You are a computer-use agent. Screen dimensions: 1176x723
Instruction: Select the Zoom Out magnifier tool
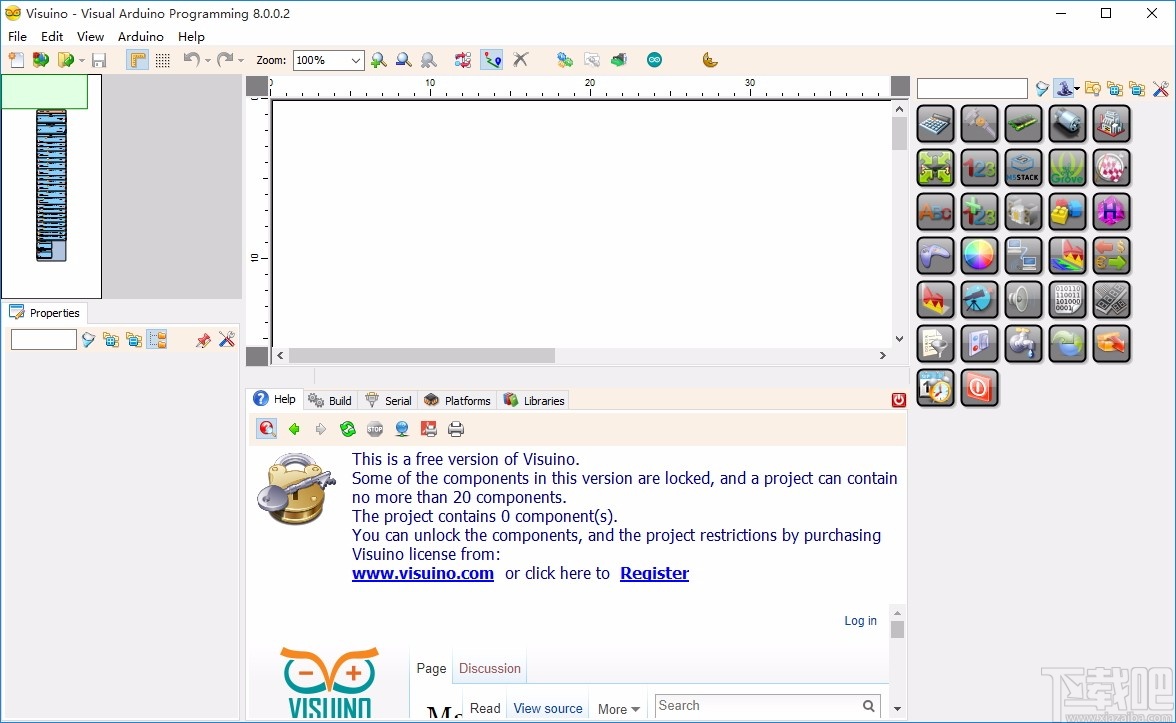click(403, 60)
